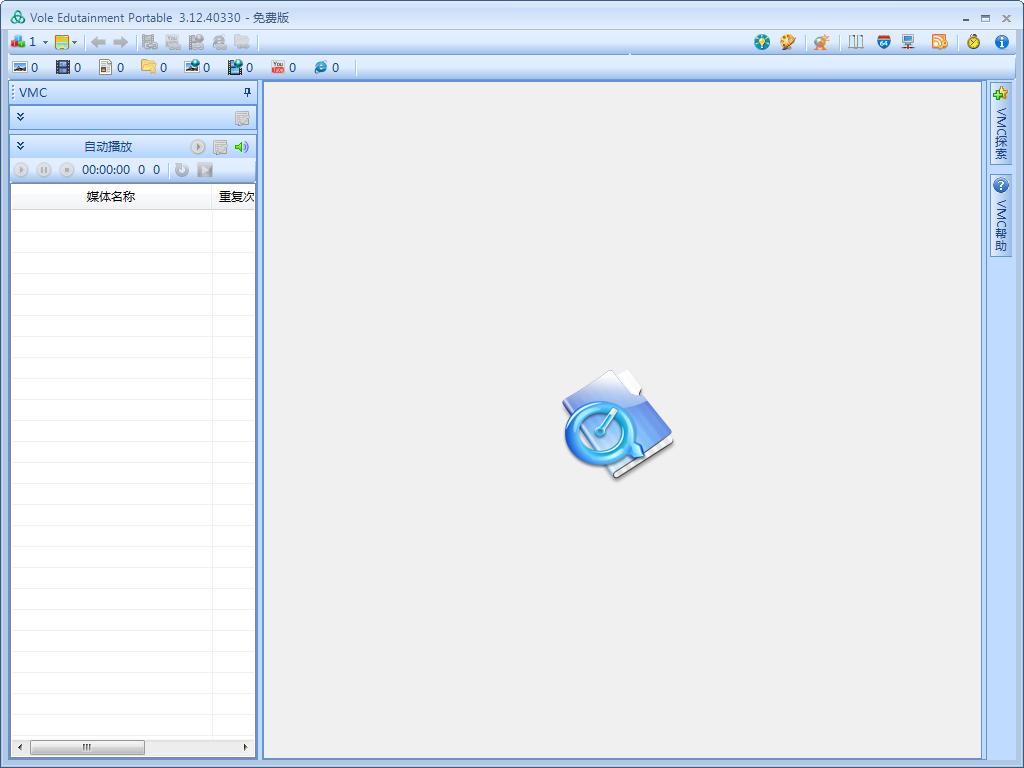Click the orange RSS feed icon
The image size is (1024, 768).
[x=939, y=42]
